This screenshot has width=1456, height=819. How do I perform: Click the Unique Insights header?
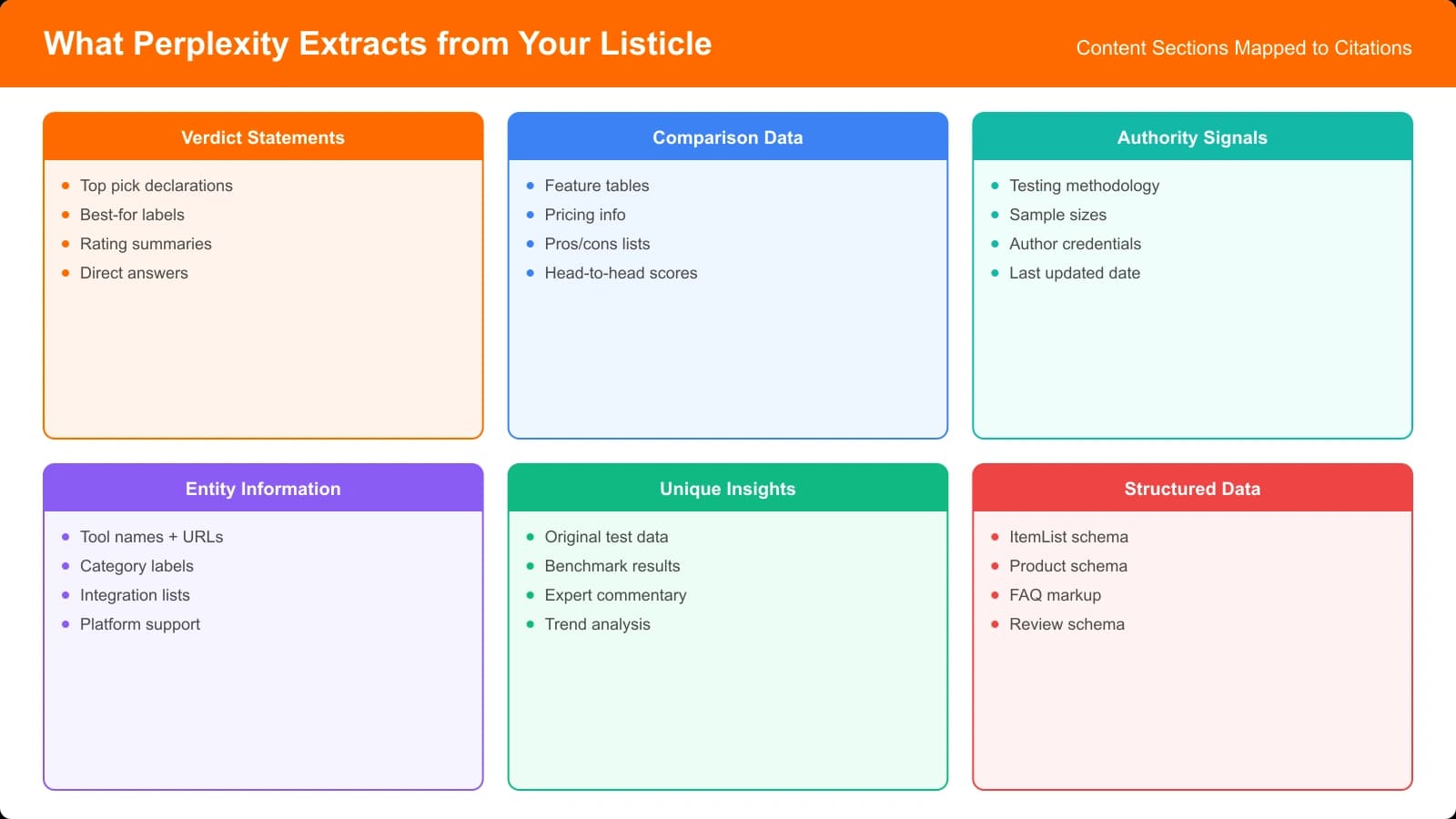(727, 489)
